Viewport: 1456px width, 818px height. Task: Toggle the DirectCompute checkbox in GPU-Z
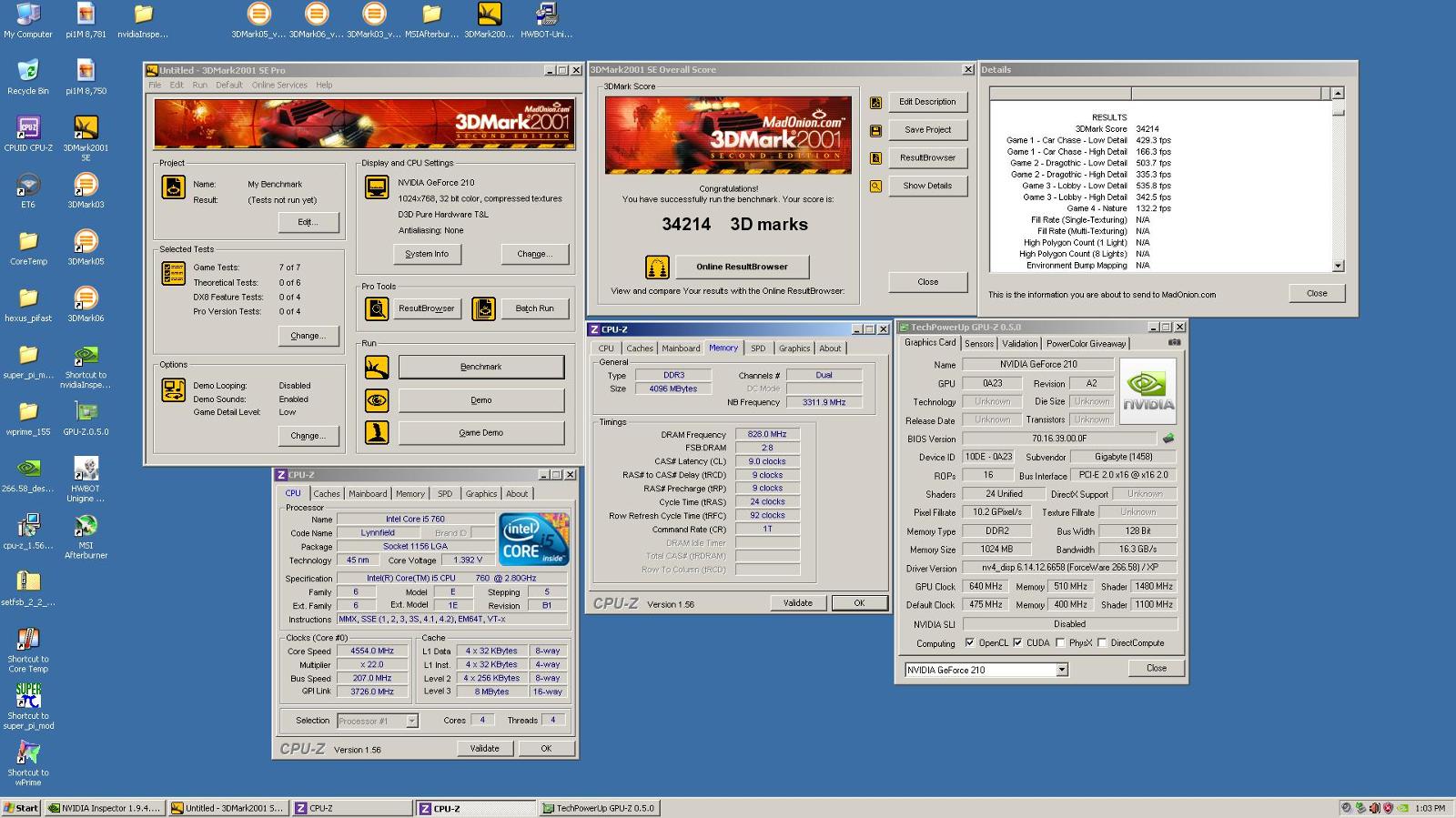[x=1102, y=642]
